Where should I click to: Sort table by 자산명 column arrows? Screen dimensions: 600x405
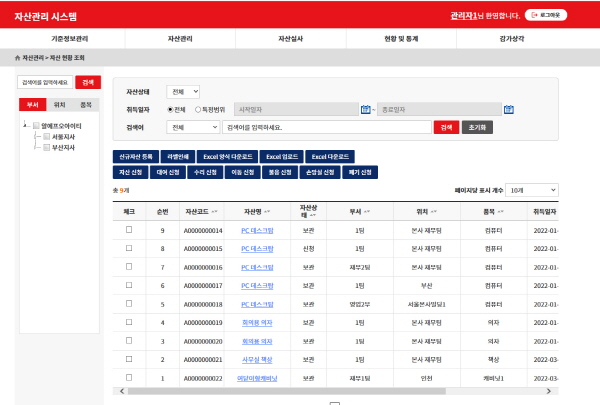(265, 212)
